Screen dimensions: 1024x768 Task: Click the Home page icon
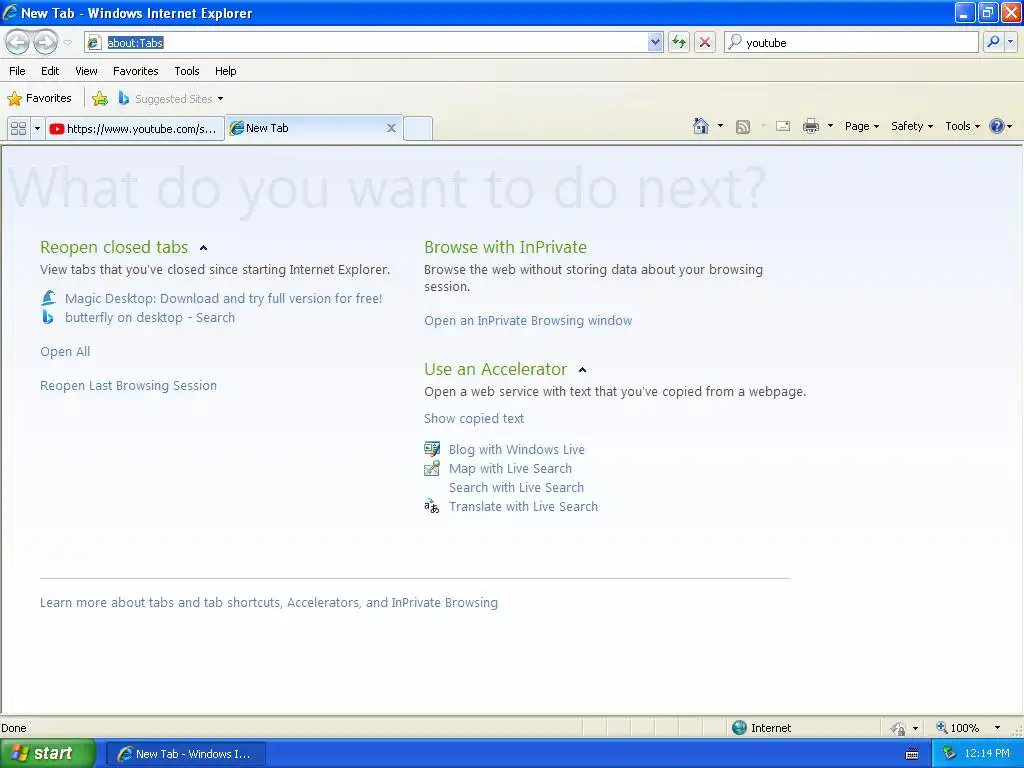click(x=701, y=126)
